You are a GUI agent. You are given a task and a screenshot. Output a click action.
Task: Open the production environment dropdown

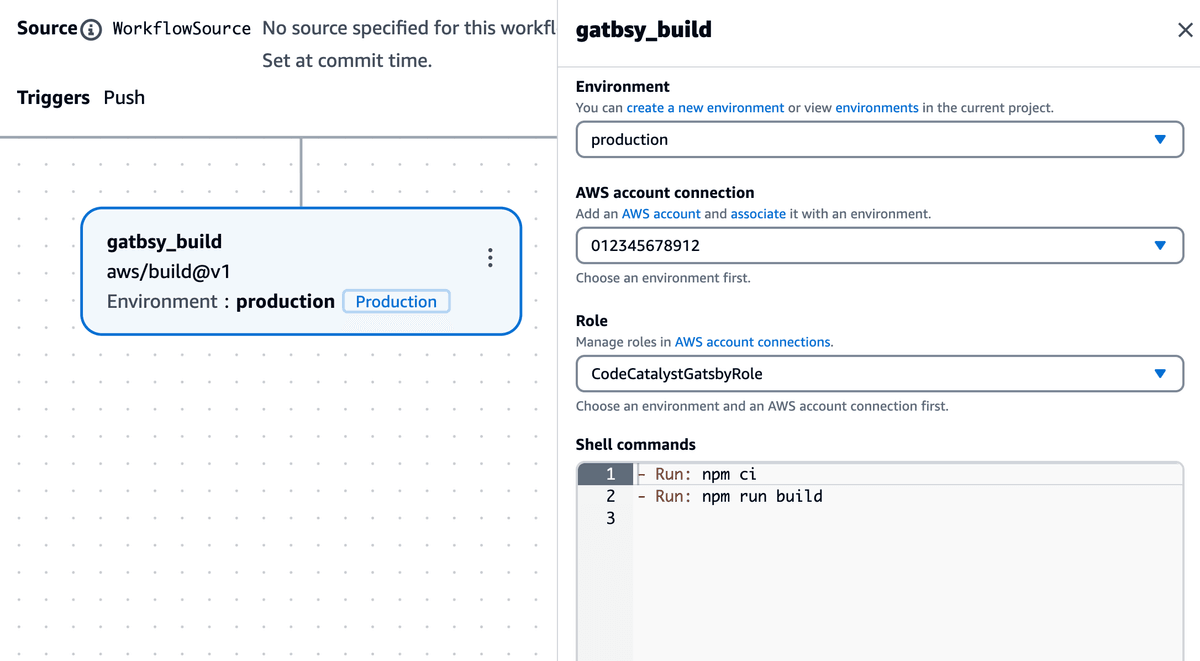point(880,139)
